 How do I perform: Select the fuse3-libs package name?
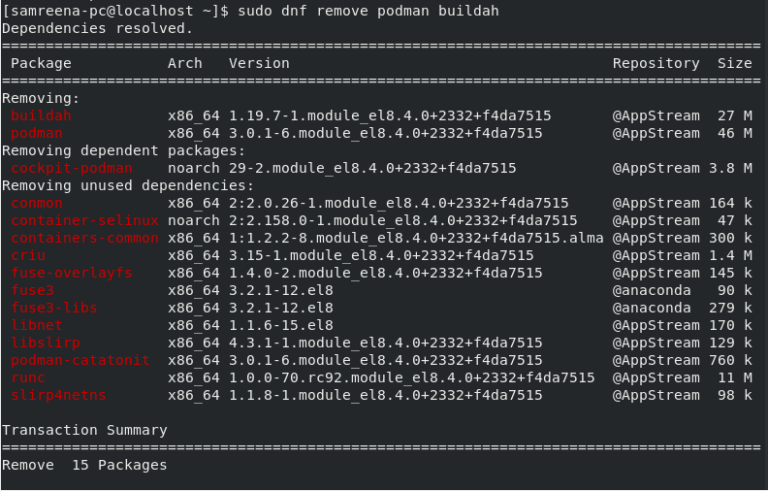pos(54,308)
